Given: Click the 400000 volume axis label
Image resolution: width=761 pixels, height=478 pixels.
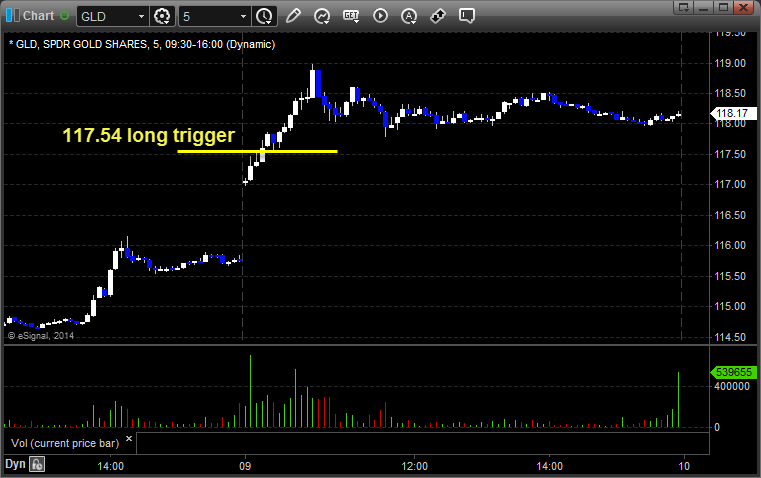Looking at the screenshot, I should [732, 386].
